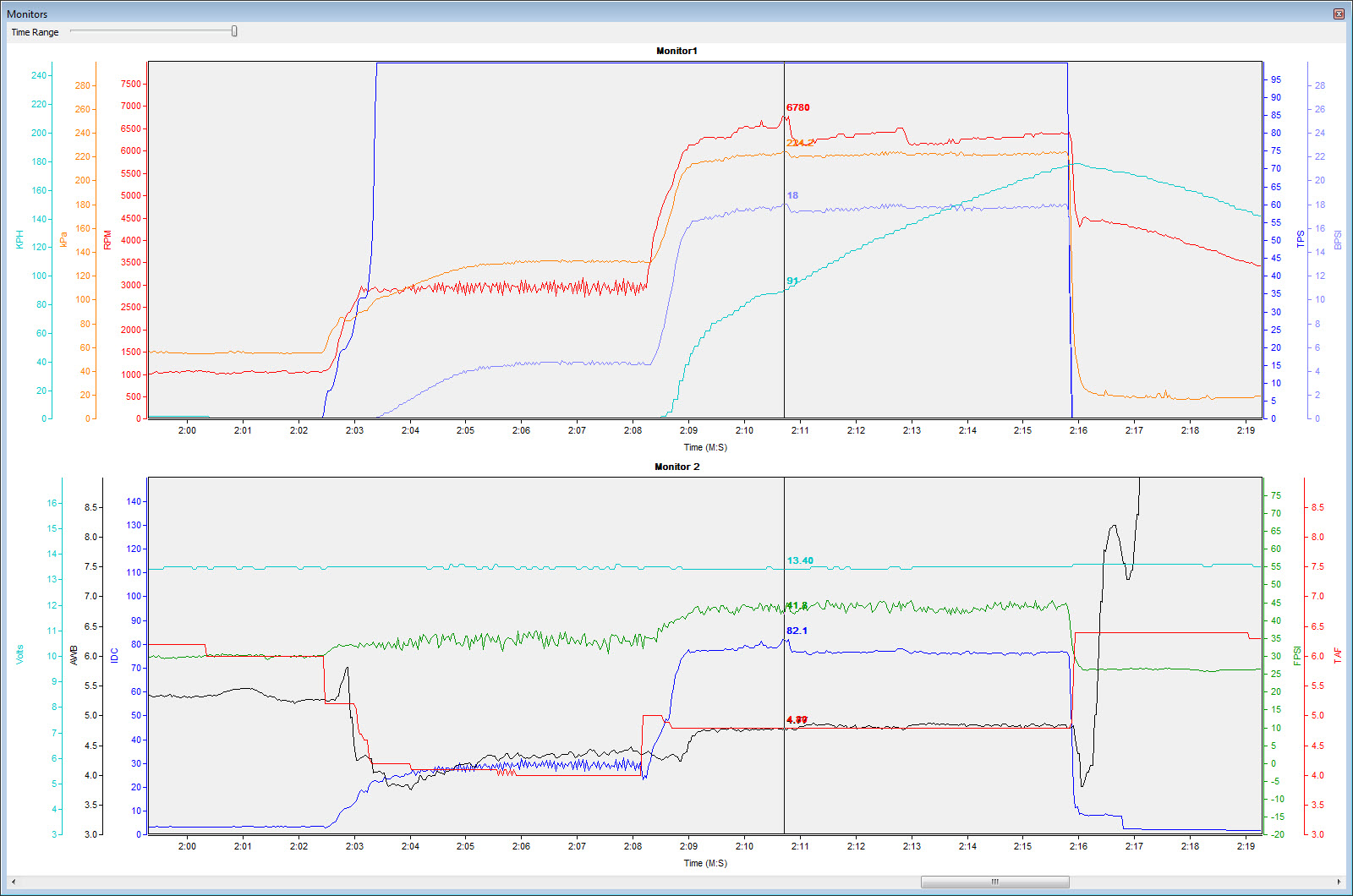Viewport: 1353px width, 896px height.
Task: Click the Time Range slider handle
Action: click(234, 31)
